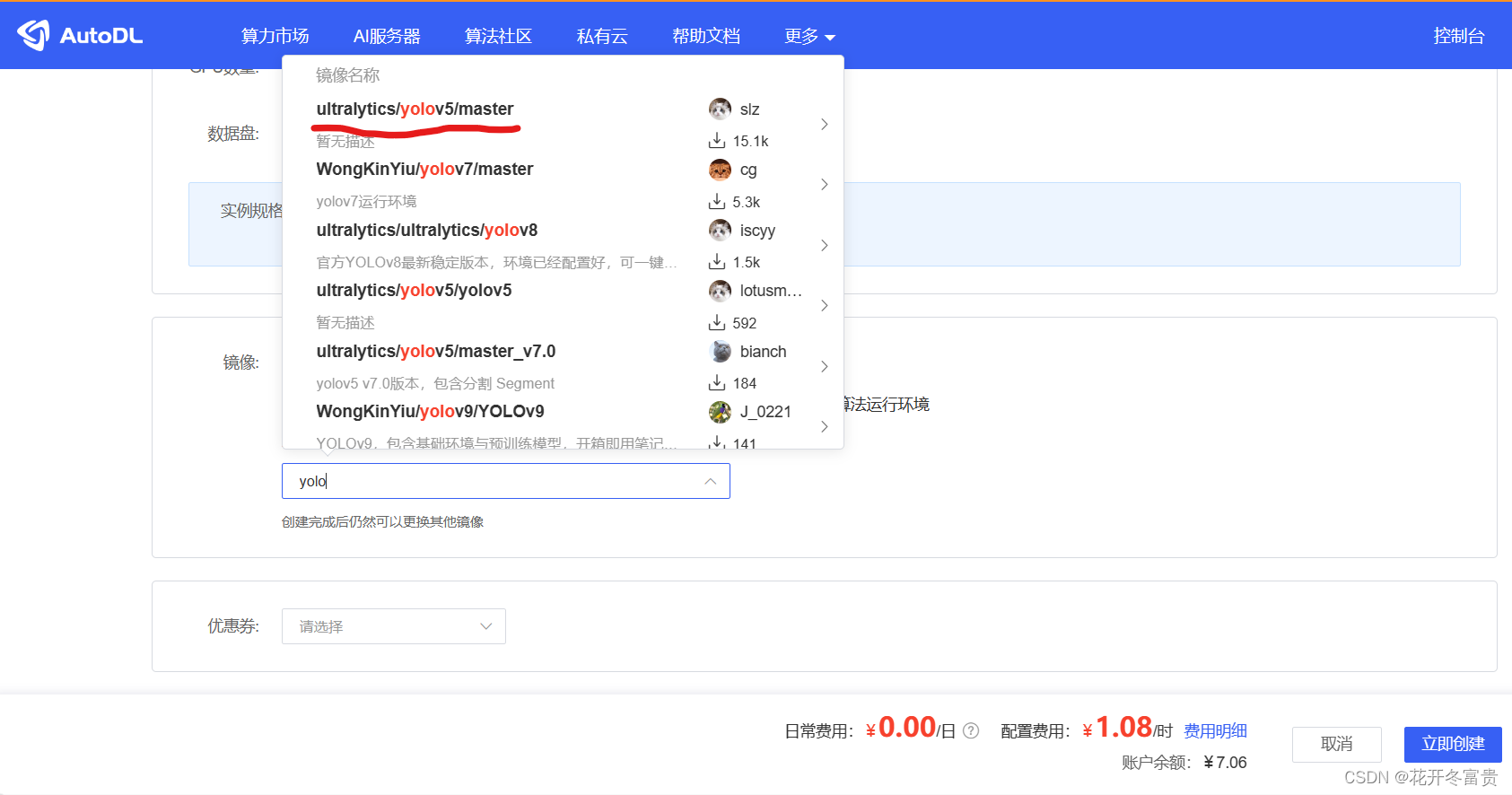
Task: Click the bianch author avatar
Action: [720, 352]
